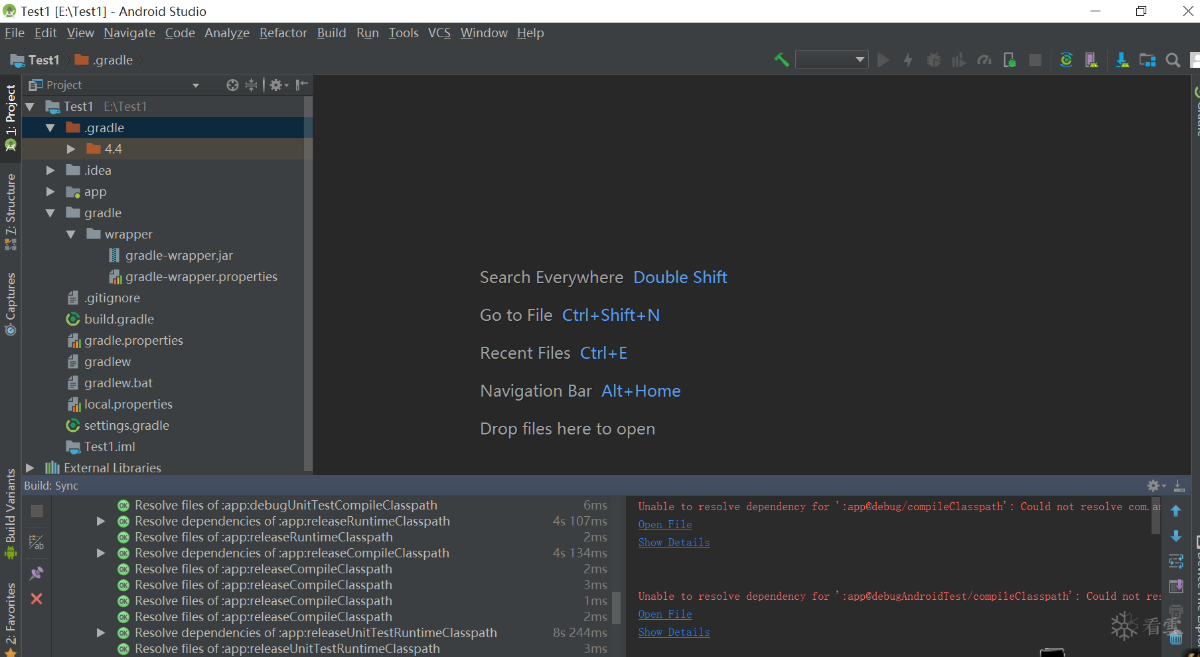Toggle soft wraps in build output
1200x657 pixels.
[1176, 561]
